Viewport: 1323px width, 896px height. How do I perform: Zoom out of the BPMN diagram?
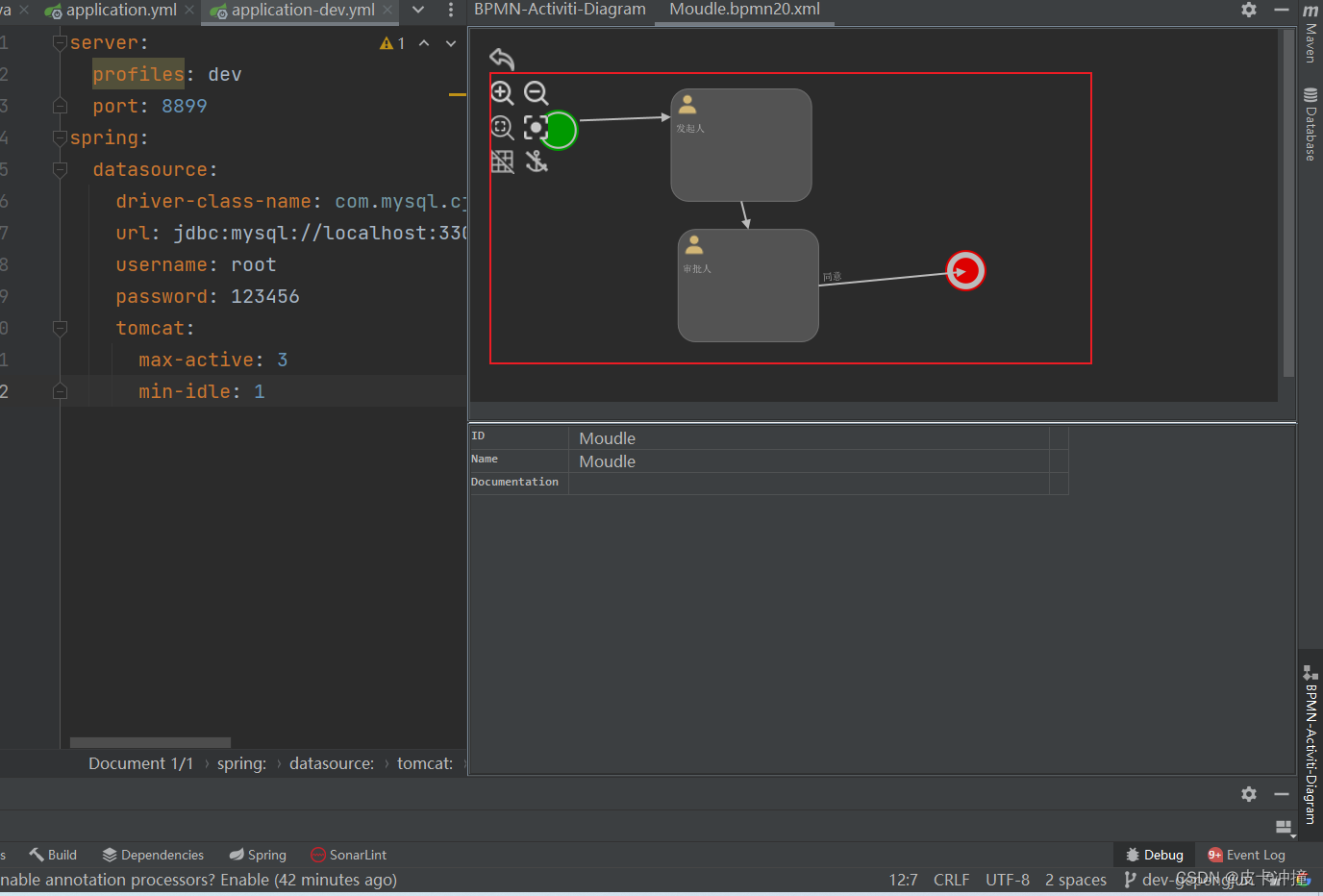click(537, 93)
